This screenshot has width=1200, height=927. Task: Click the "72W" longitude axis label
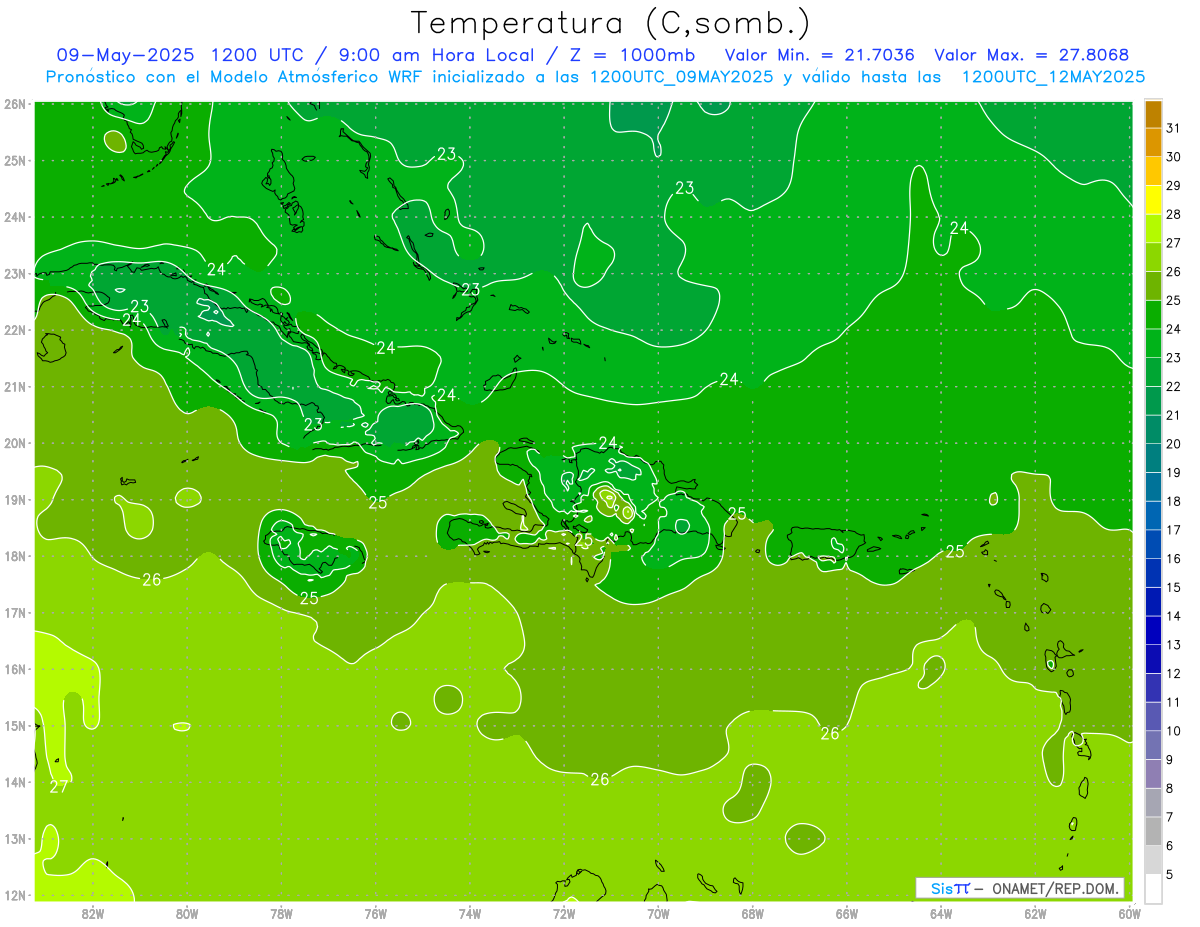[564, 913]
